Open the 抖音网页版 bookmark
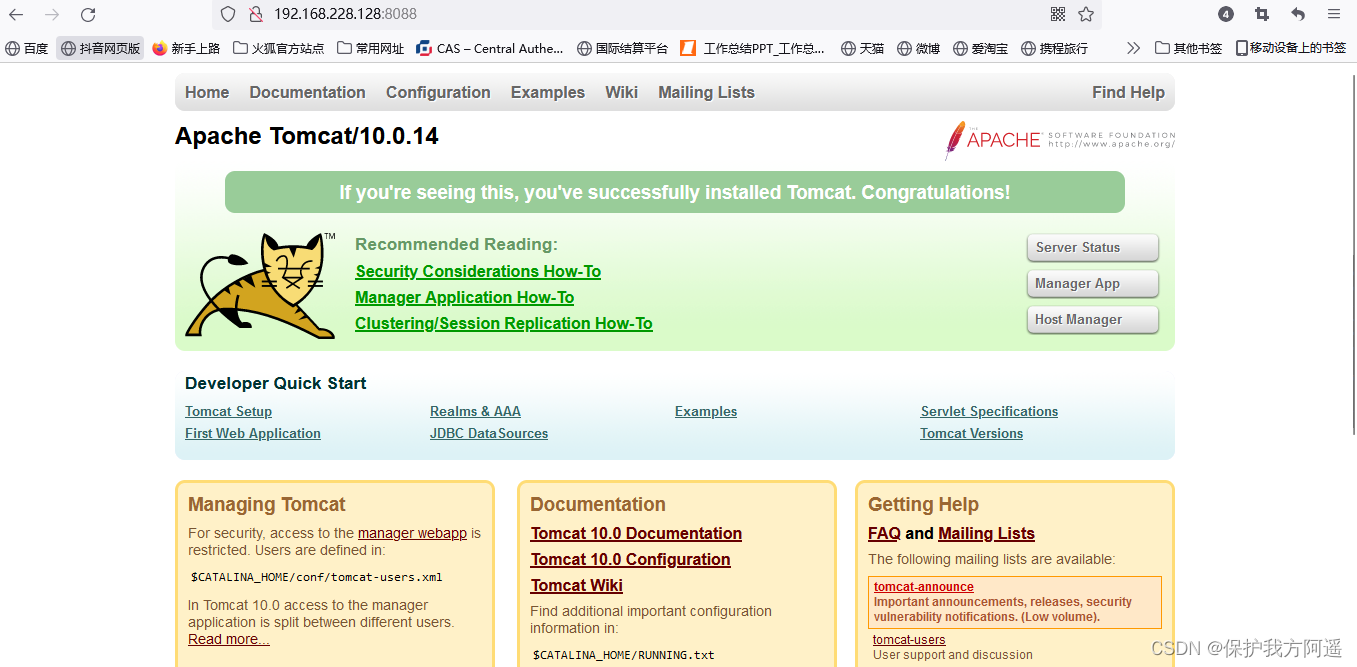The image size is (1357, 667). point(100,48)
